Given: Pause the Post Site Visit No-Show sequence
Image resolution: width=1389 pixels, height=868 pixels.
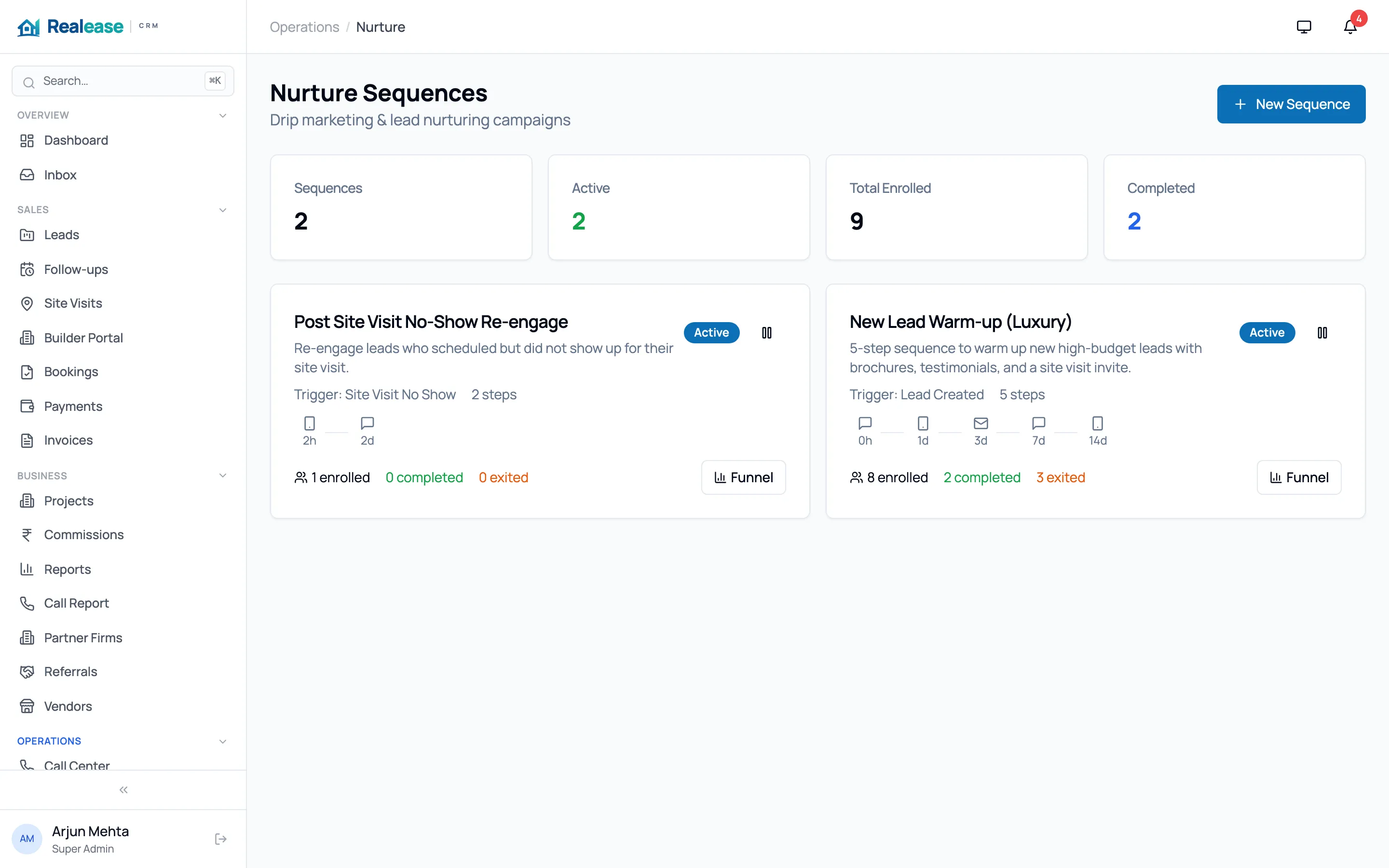Looking at the screenshot, I should pyautogui.click(x=766, y=332).
